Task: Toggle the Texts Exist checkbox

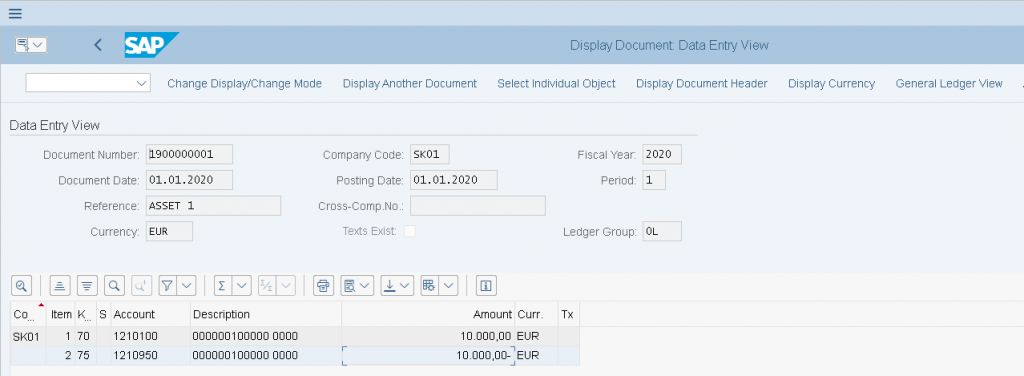Action: click(409, 231)
